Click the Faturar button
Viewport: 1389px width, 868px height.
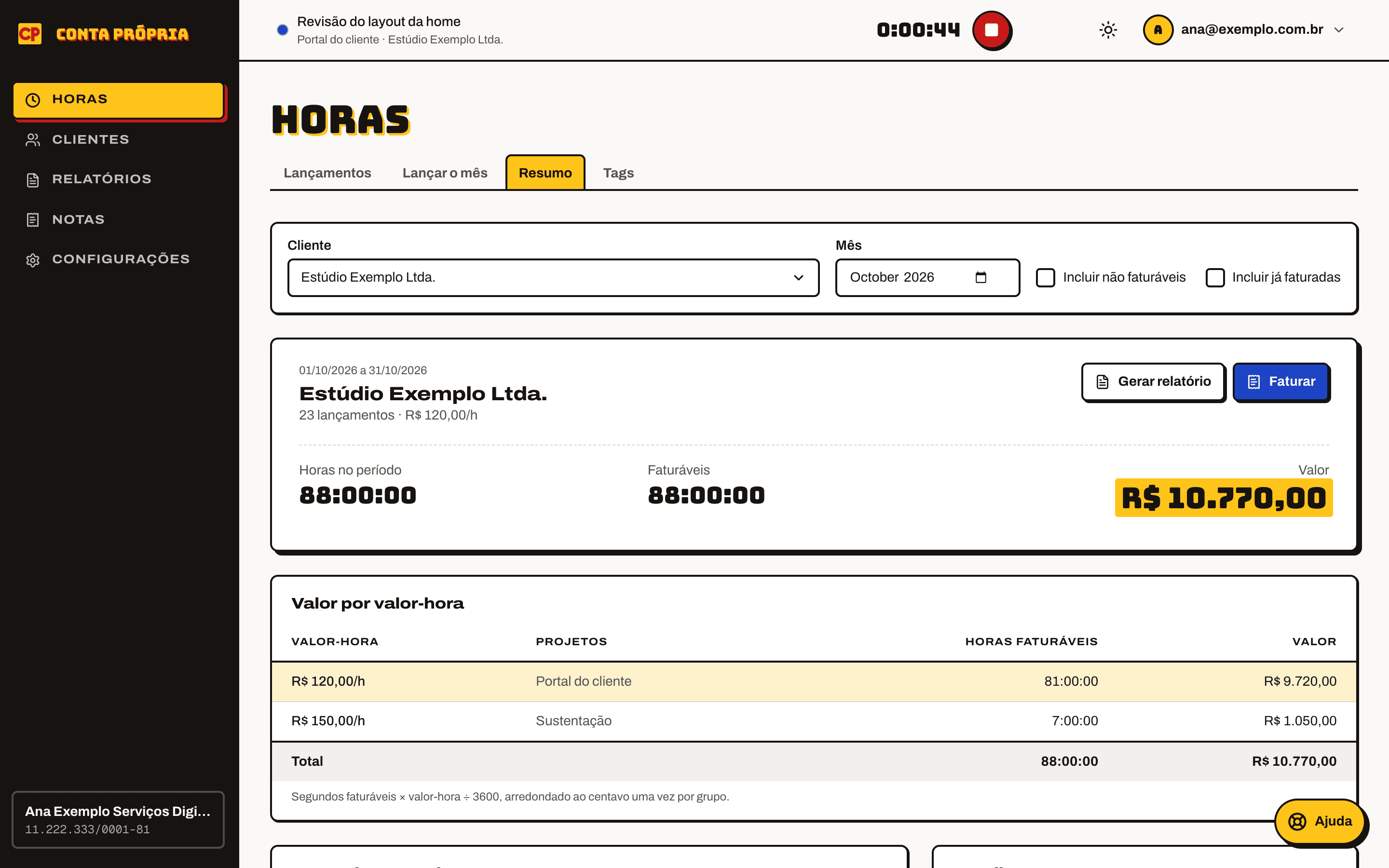pos(1281,382)
